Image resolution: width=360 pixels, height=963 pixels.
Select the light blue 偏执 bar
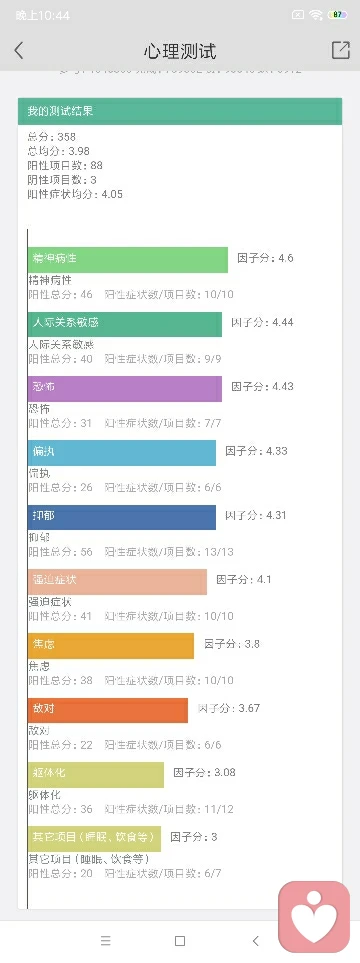tap(122, 453)
